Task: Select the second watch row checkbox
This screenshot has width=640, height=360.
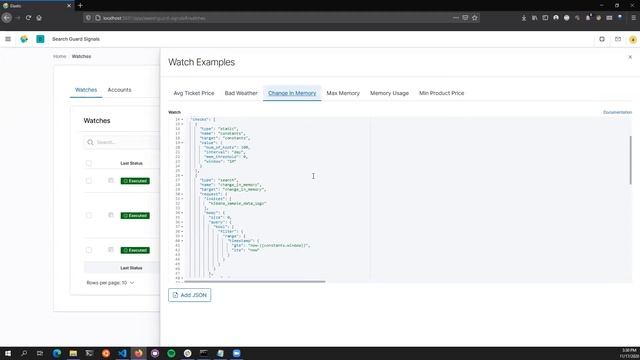Action: pyautogui.click(x=89, y=216)
